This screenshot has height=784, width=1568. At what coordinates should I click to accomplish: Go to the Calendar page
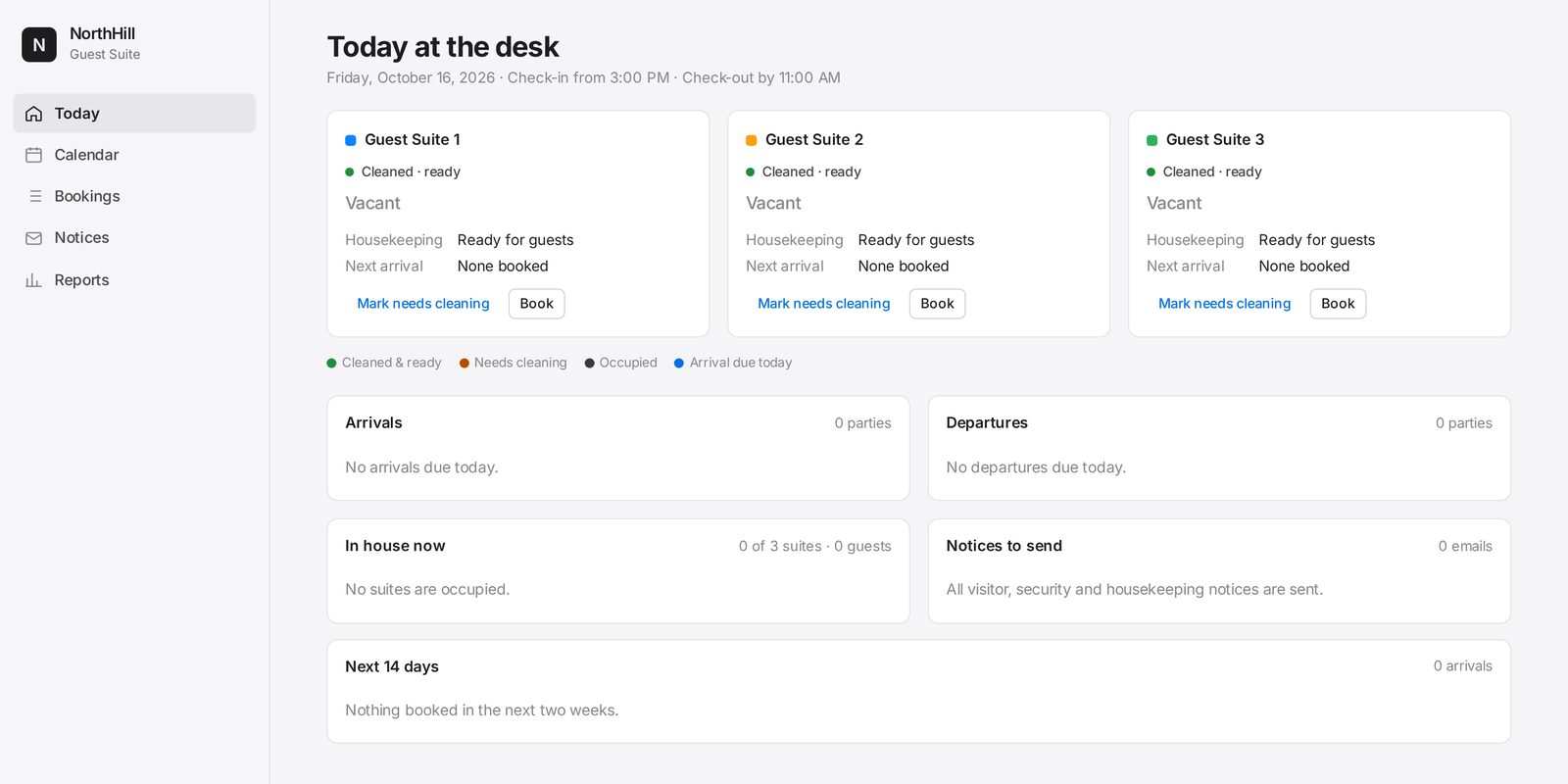[x=134, y=155]
